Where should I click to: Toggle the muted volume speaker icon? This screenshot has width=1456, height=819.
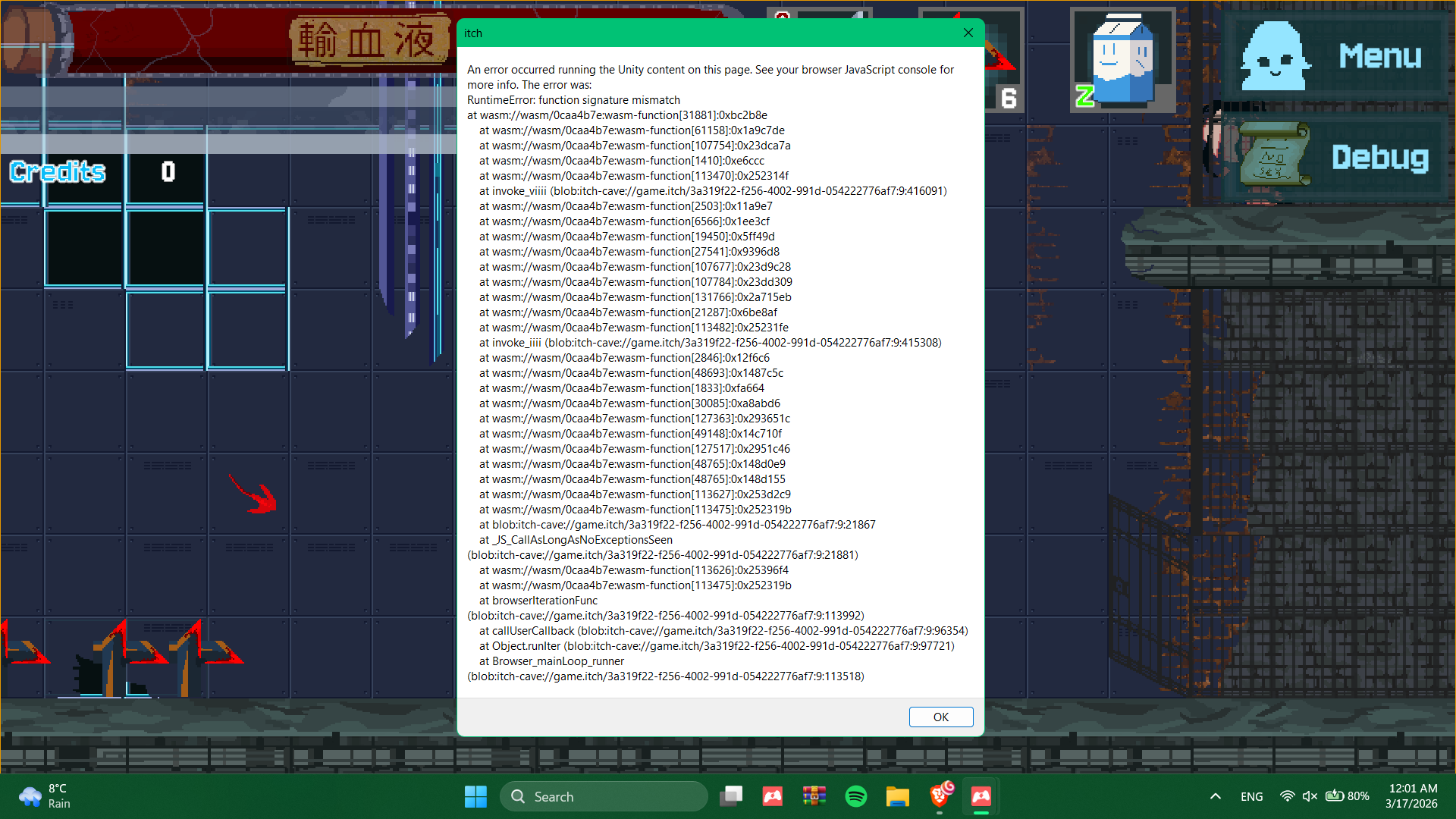coord(1310,796)
